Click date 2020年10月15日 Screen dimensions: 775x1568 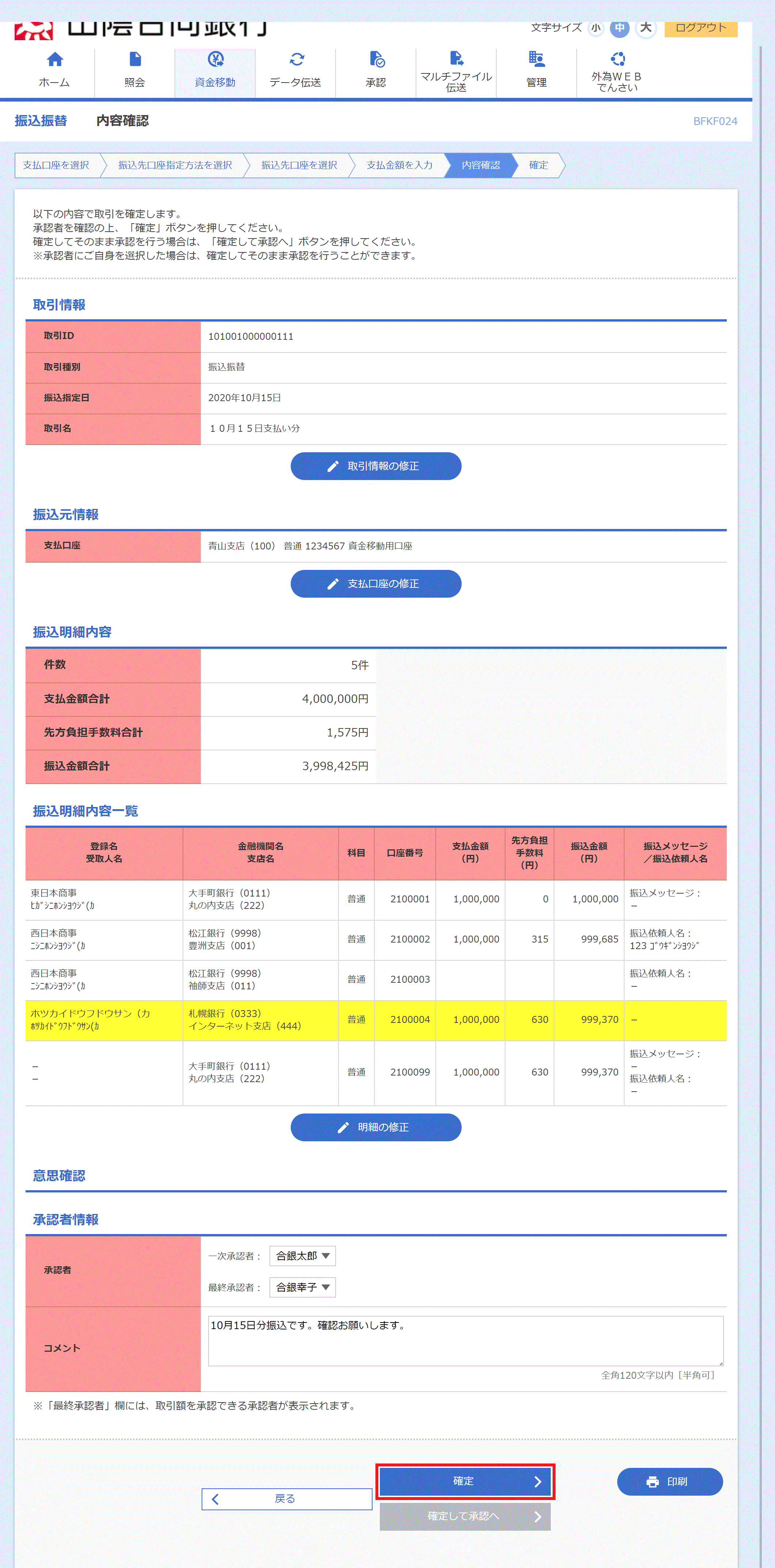(x=245, y=398)
